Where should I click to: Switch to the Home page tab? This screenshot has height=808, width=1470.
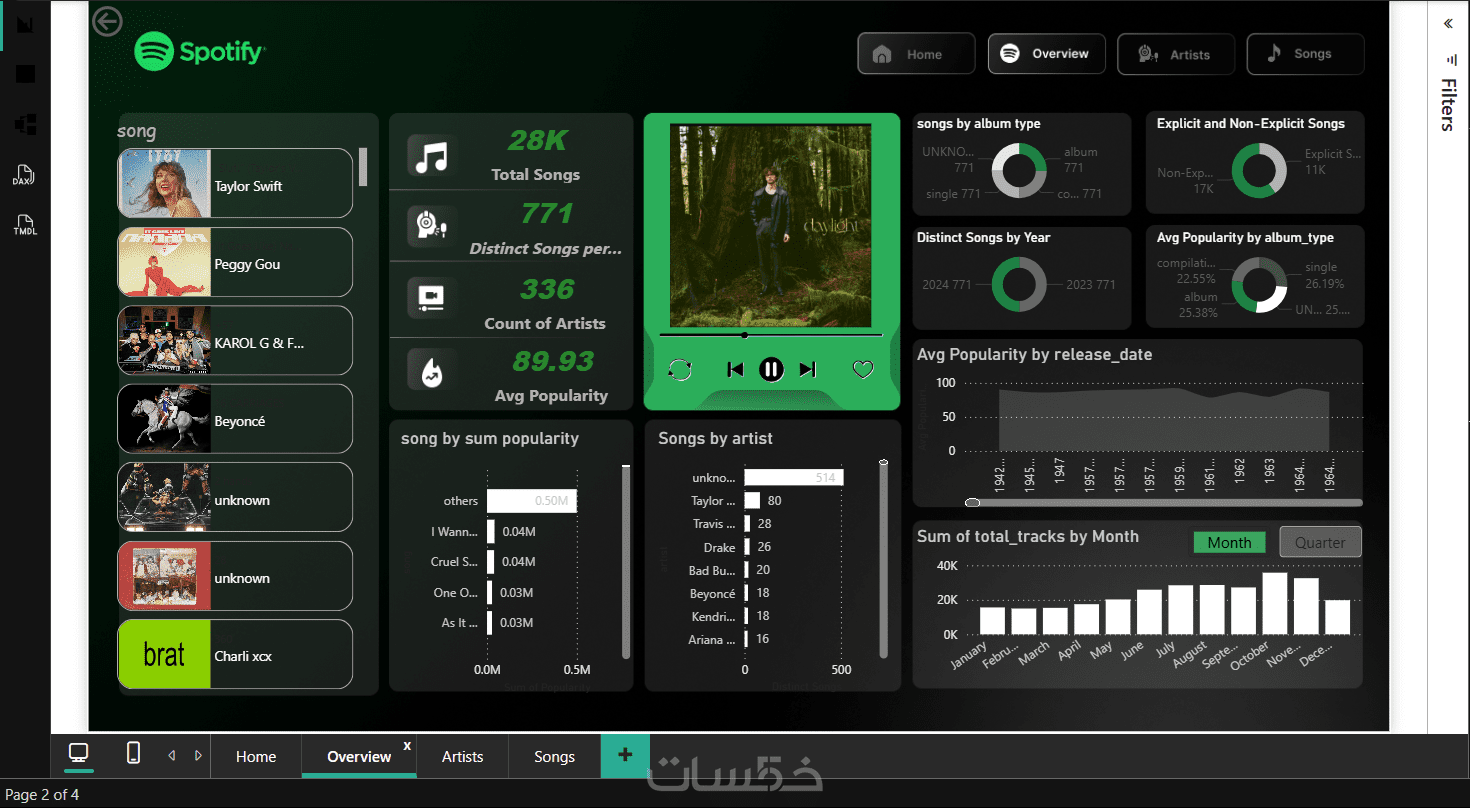(256, 756)
